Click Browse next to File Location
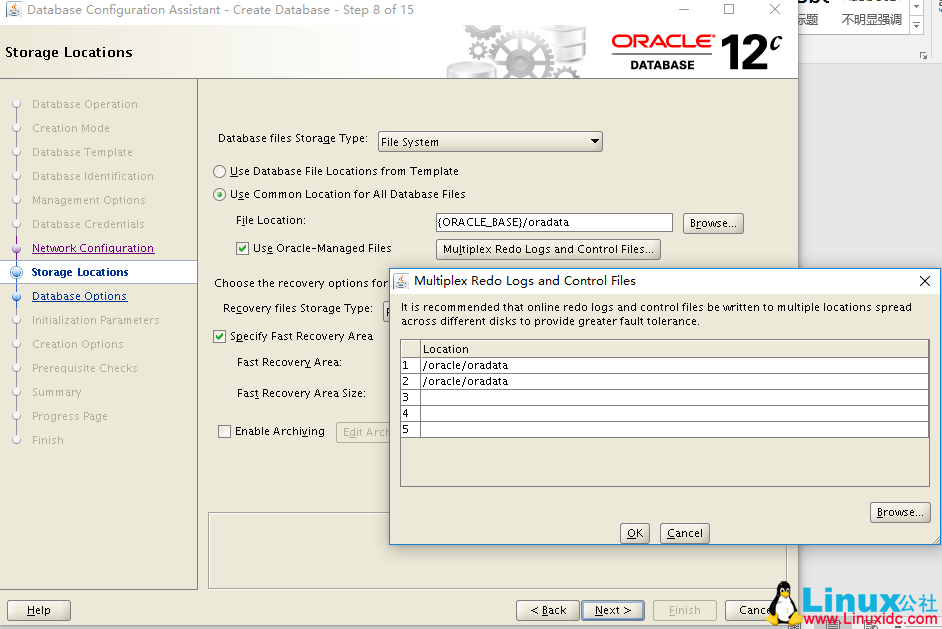 click(712, 222)
